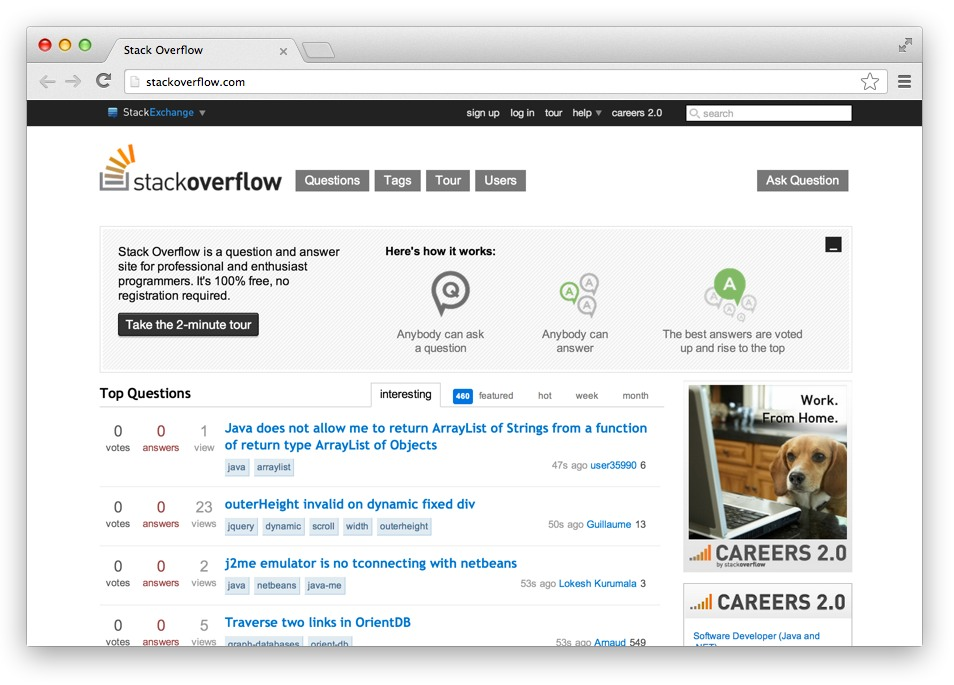The width and height of the screenshot is (954, 685).
Task: Close the Stack Overflow browser tab
Action: (x=283, y=52)
